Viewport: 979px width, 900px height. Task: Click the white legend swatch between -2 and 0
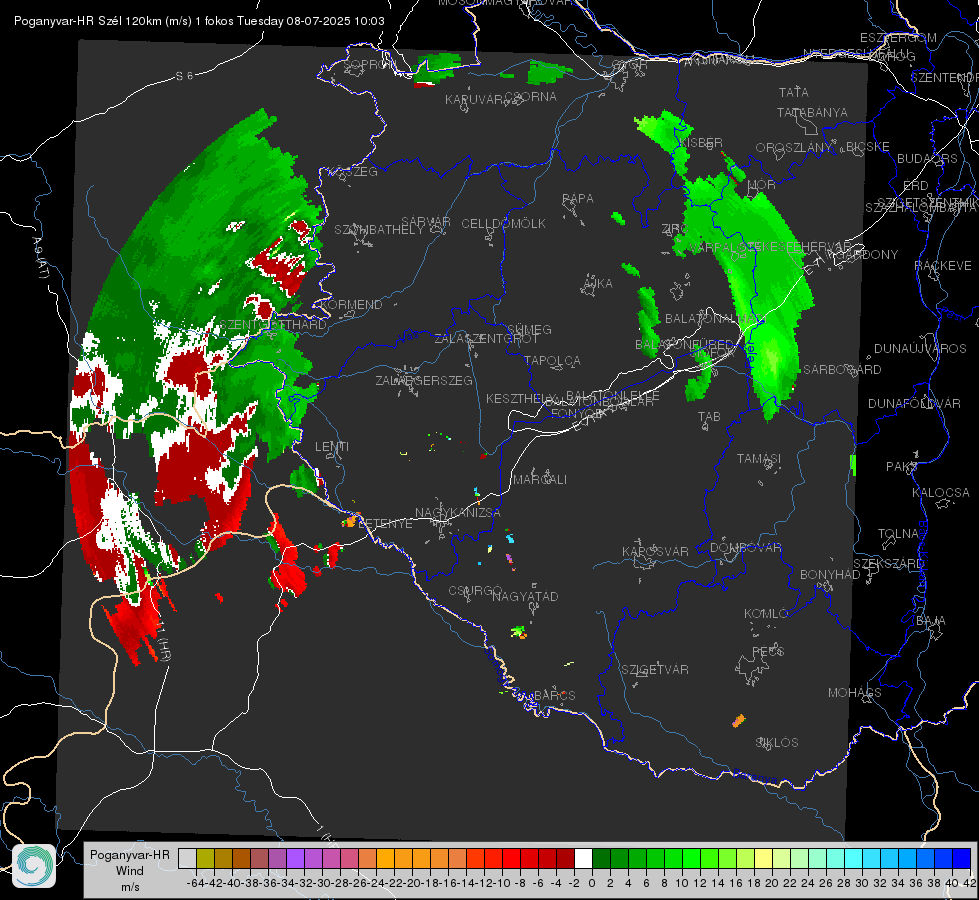tap(583, 859)
